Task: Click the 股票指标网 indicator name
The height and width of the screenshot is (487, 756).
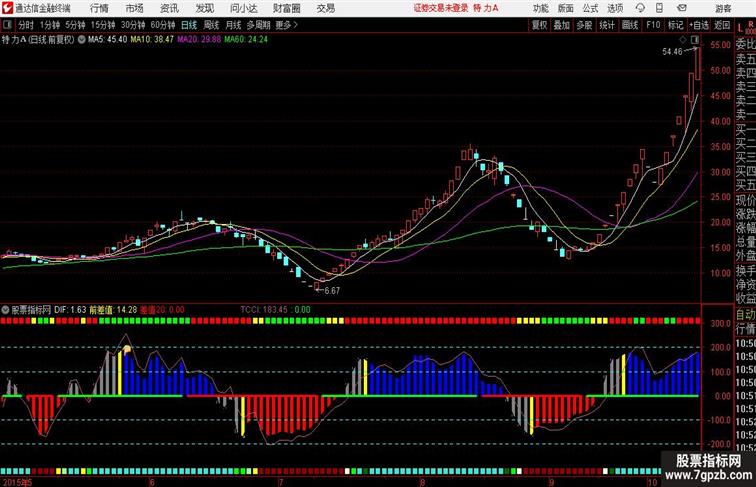Action: pos(31,310)
